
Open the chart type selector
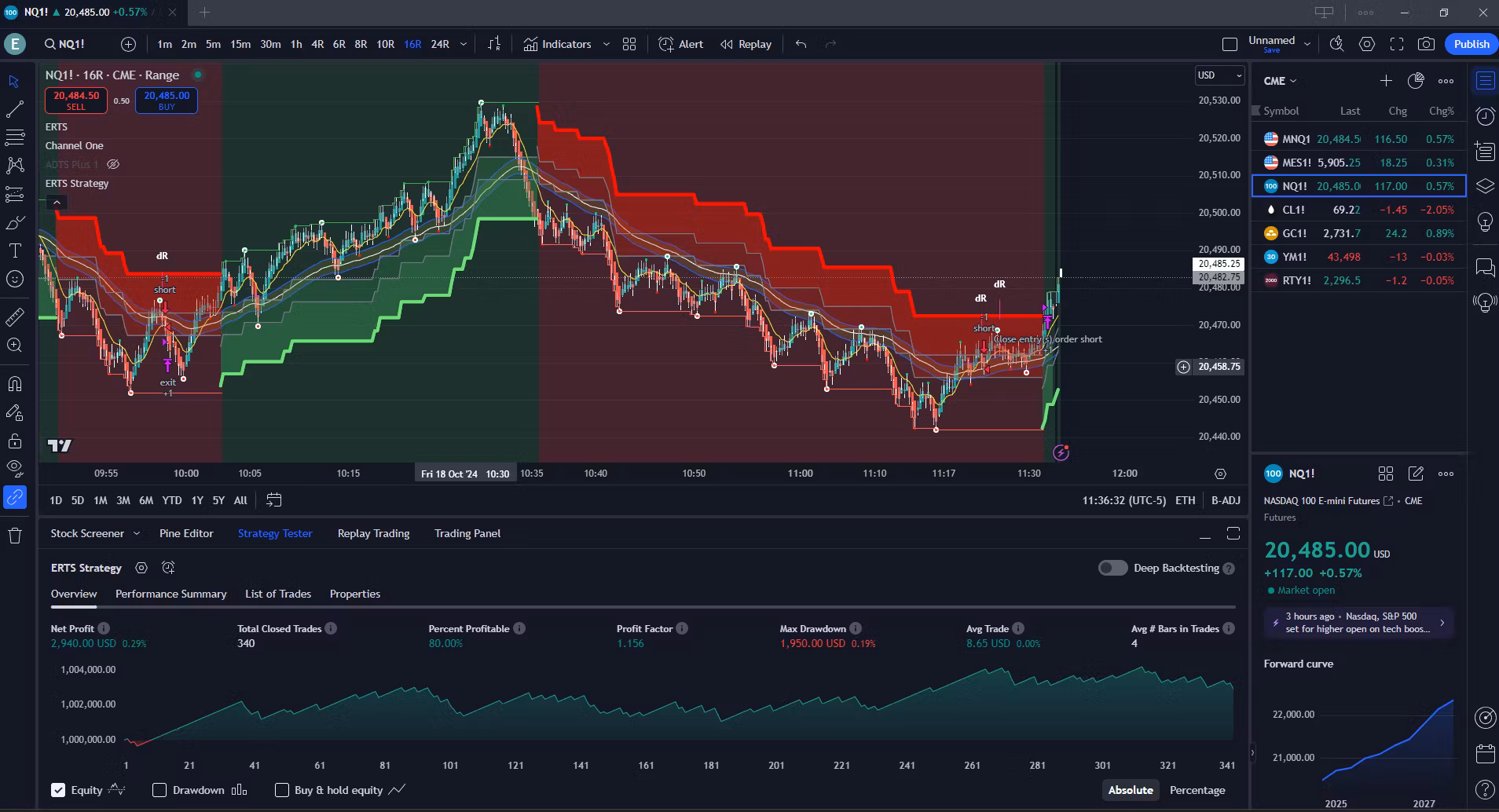494,44
